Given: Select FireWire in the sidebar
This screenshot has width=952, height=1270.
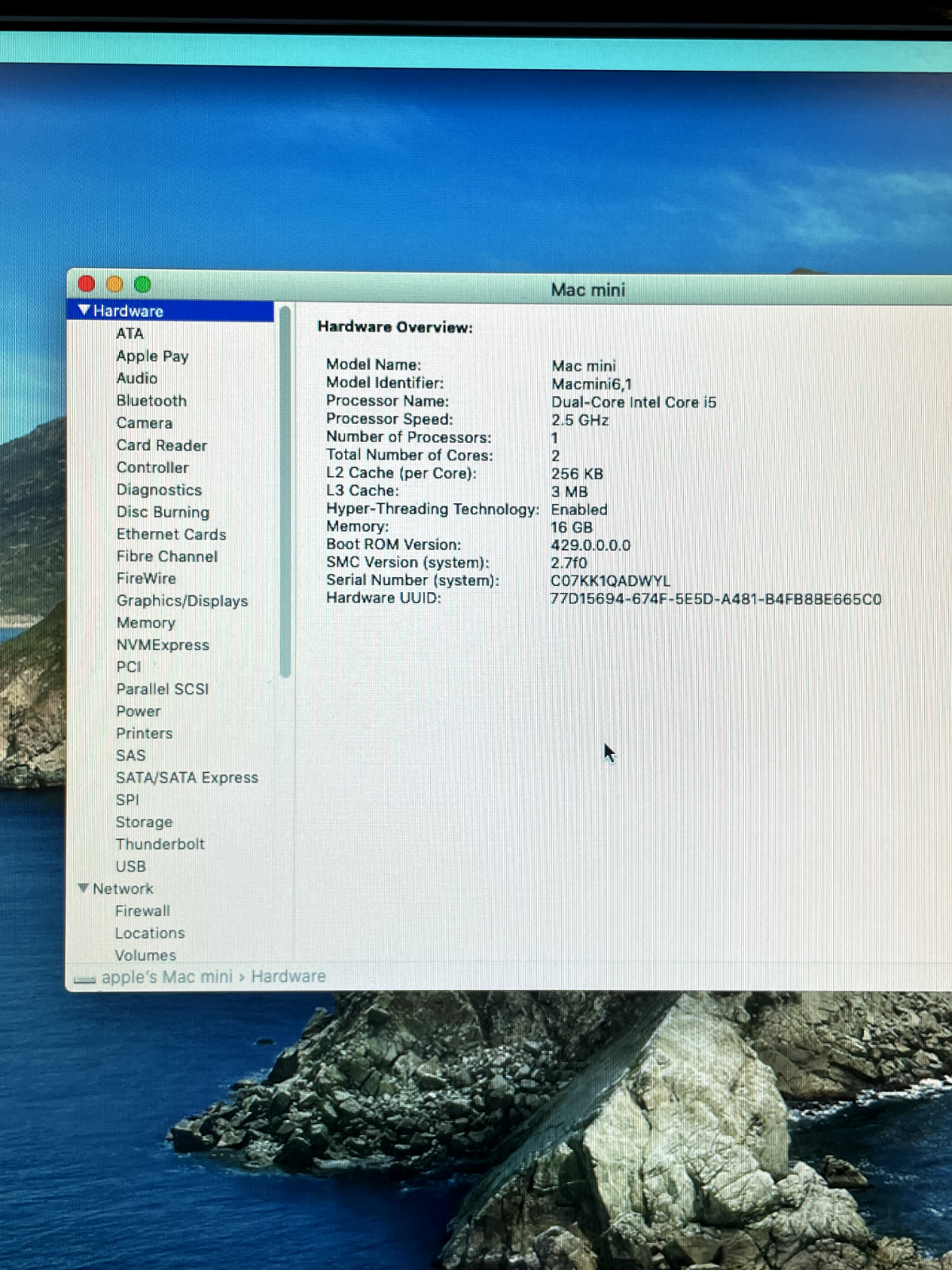Looking at the screenshot, I should coord(146,578).
